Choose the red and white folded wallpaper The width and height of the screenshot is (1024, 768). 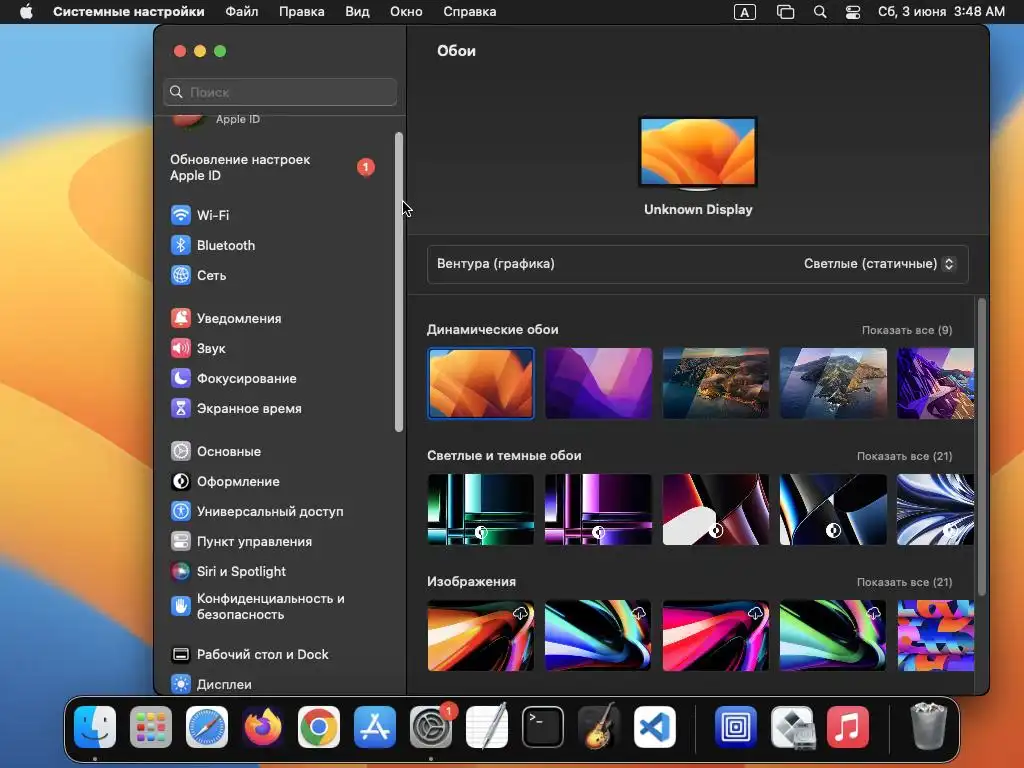coord(716,509)
